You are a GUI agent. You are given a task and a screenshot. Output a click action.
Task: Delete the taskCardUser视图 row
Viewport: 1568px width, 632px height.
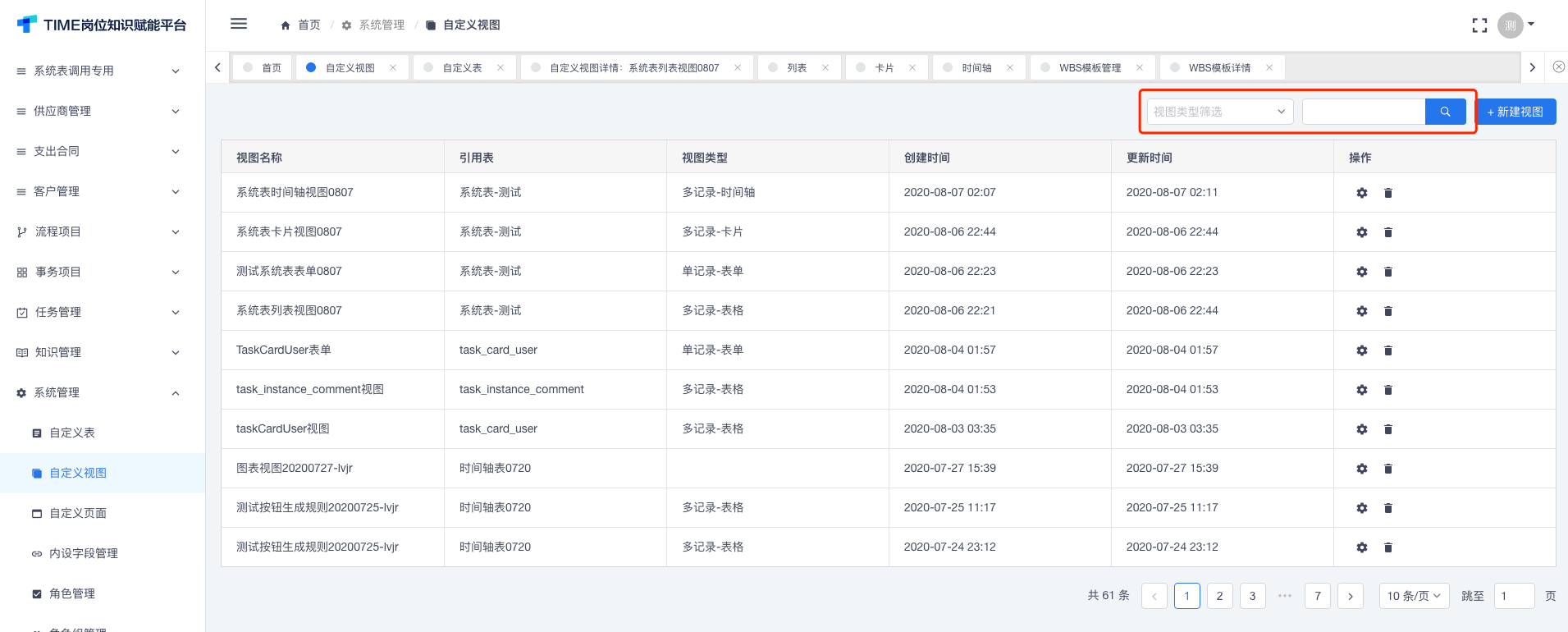click(x=1388, y=429)
